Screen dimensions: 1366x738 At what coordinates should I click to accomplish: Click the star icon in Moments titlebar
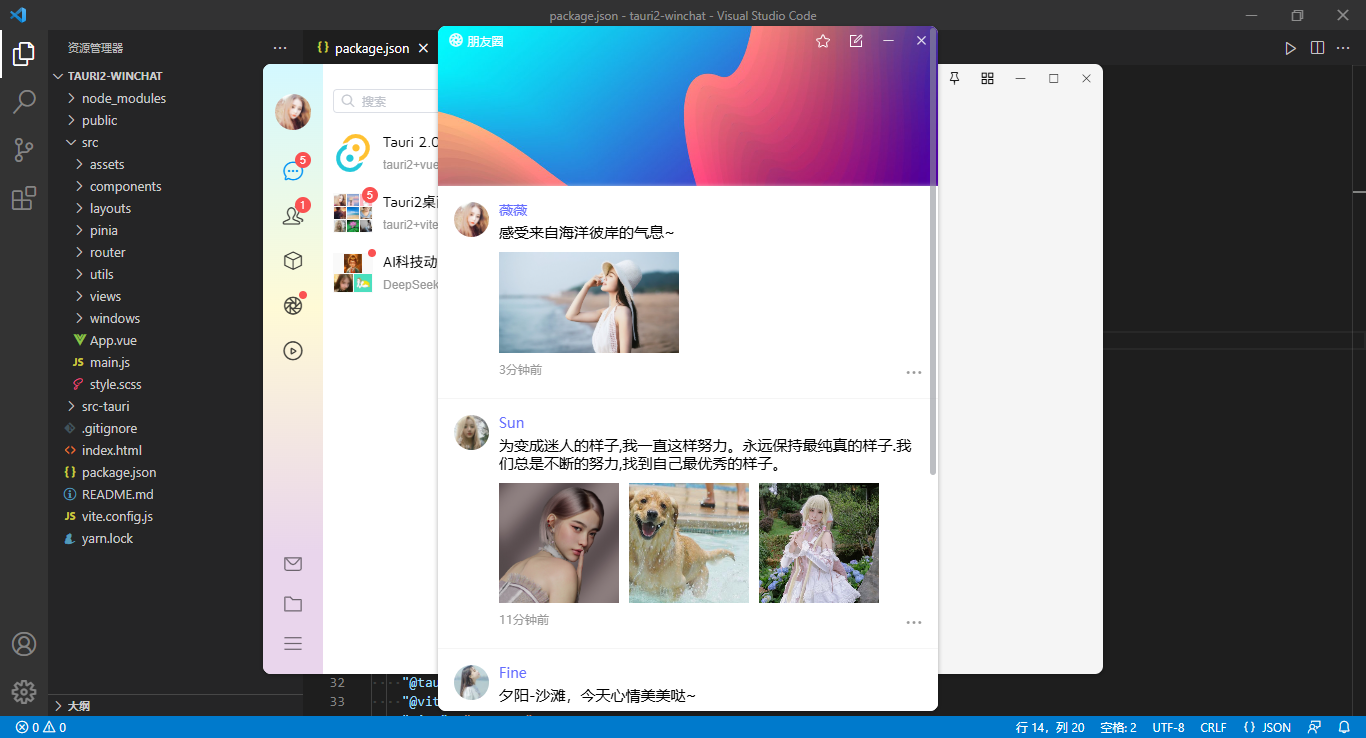coord(822,41)
